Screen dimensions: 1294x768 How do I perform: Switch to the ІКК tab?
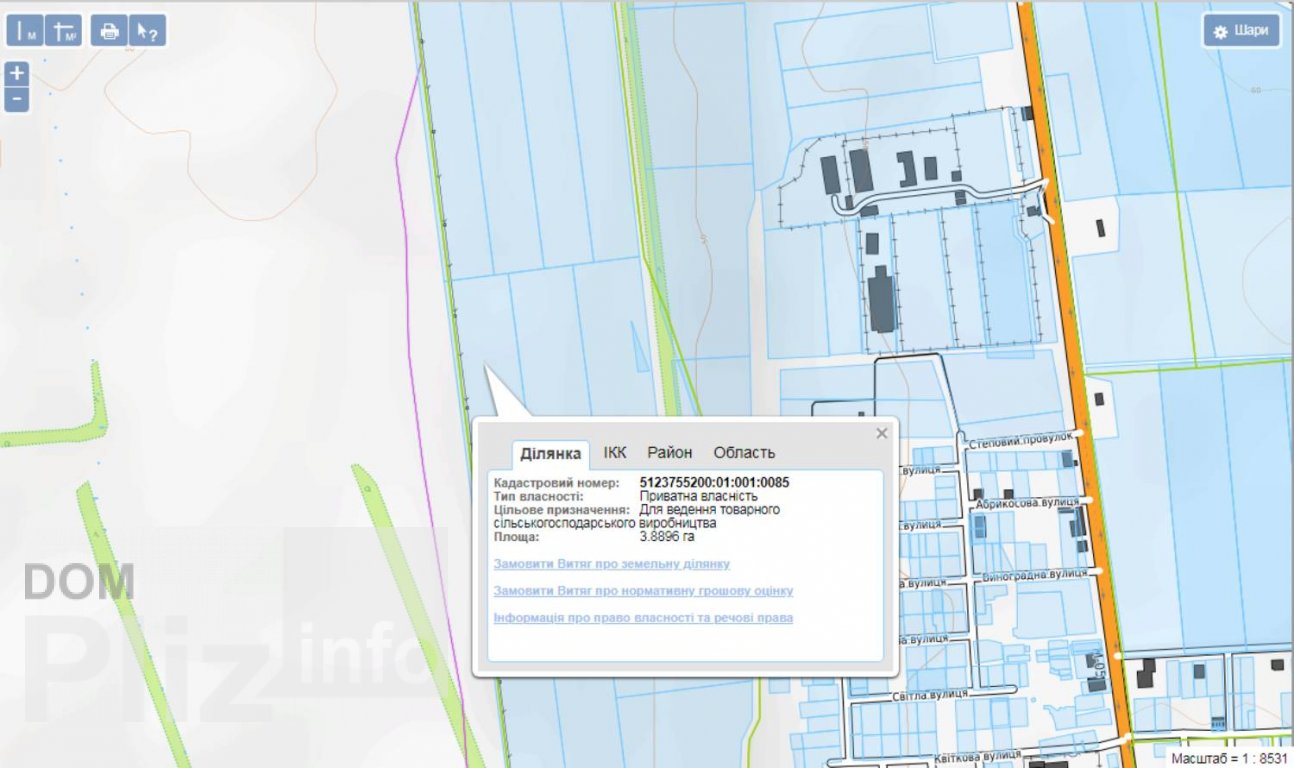pos(615,452)
